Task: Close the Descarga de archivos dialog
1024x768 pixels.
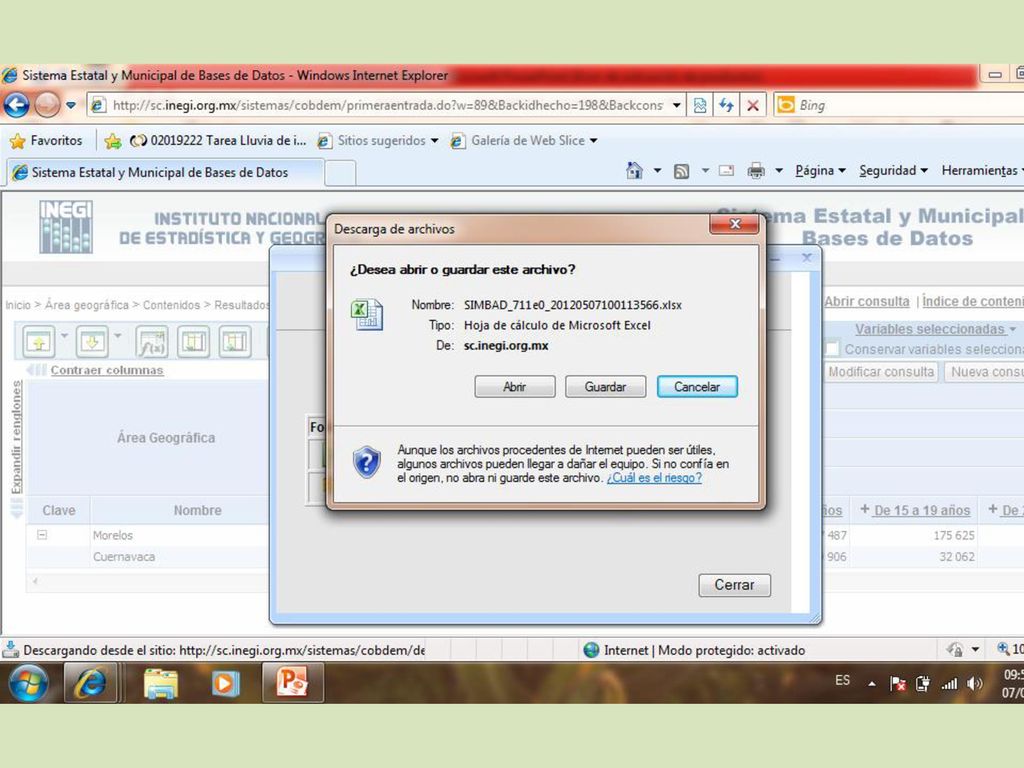Action: pos(734,224)
